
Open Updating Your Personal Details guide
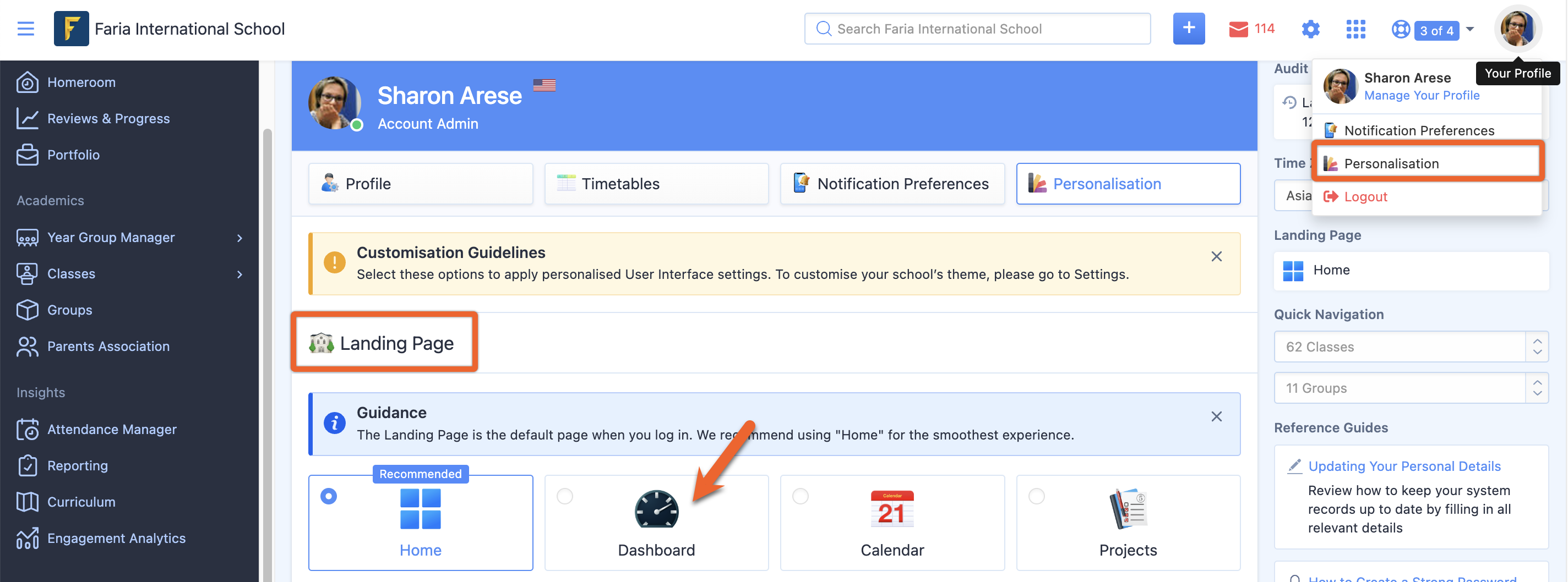(x=1404, y=466)
